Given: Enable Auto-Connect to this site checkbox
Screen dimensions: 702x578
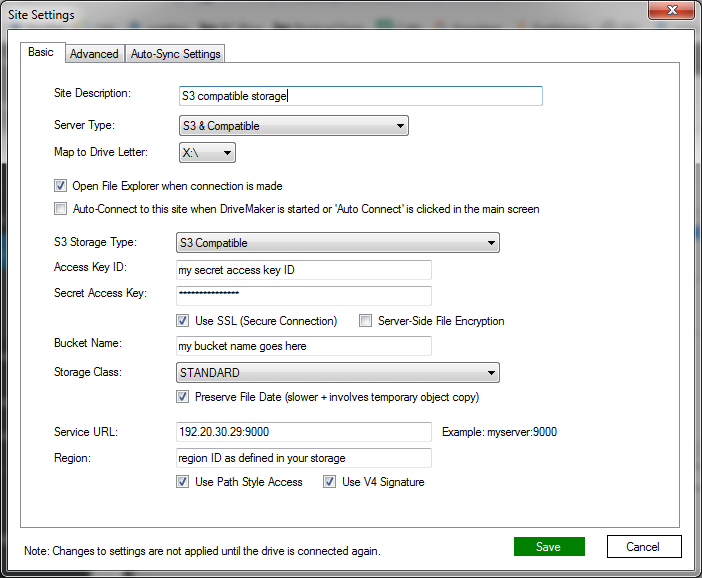Looking at the screenshot, I should [60, 210].
